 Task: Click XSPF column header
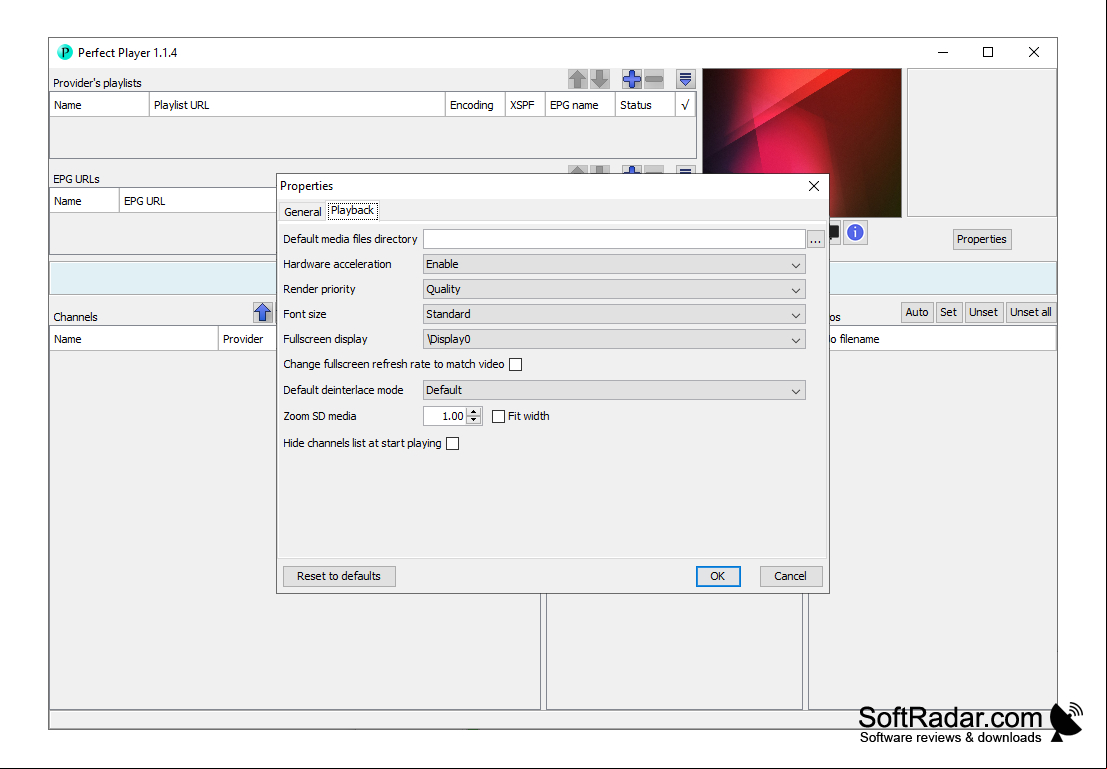click(525, 105)
